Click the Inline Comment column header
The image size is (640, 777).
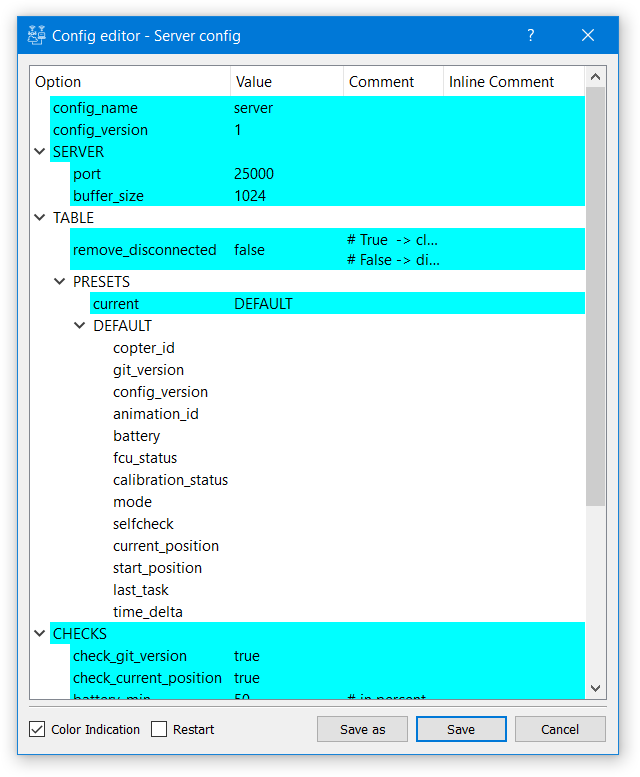[x=514, y=81]
